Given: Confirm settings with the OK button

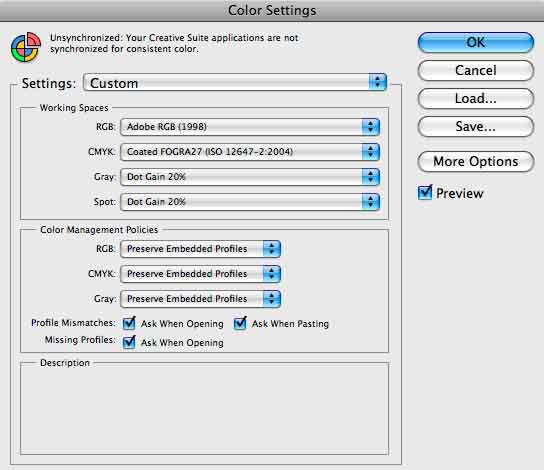Looking at the screenshot, I should [x=476, y=43].
